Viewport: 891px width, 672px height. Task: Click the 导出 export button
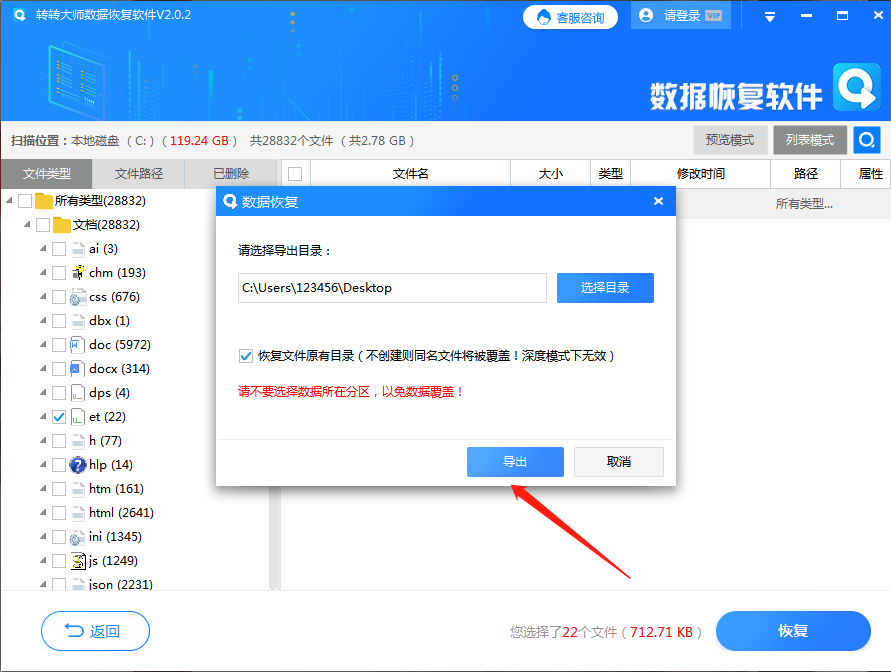pos(515,461)
